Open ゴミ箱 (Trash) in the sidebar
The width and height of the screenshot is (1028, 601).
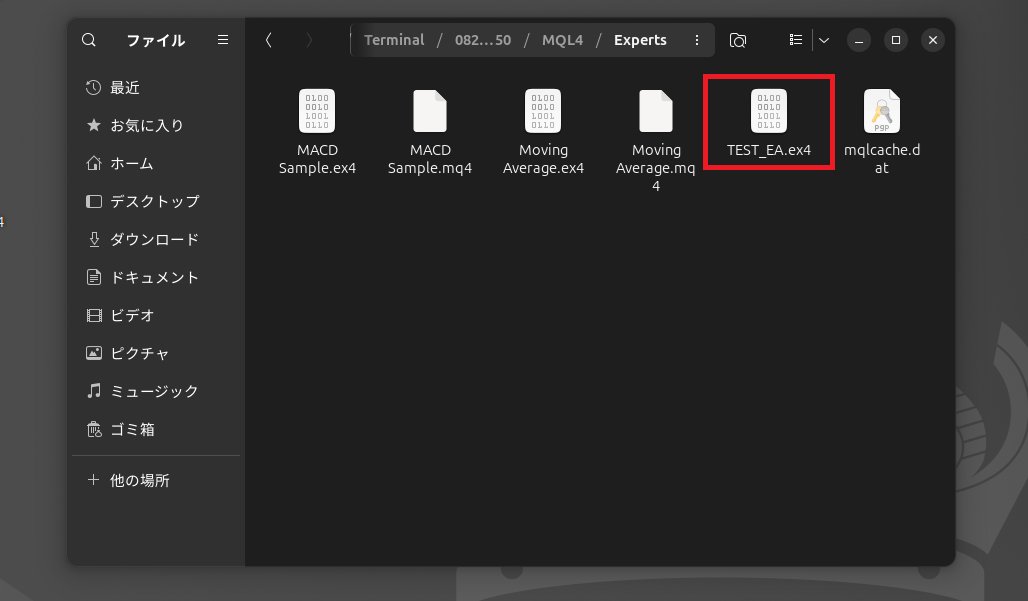(x=132, y=429)
